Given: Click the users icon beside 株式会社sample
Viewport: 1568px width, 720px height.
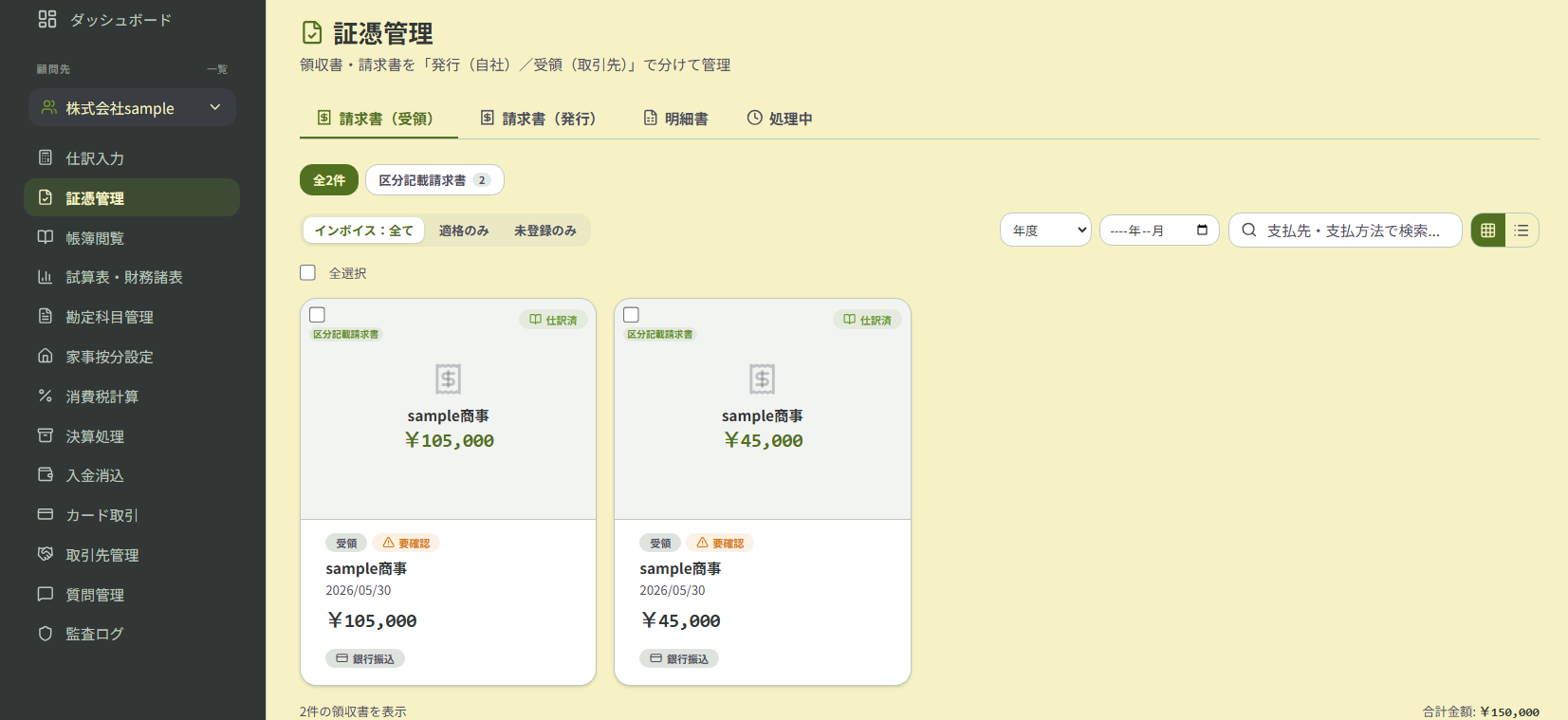Looking at the screenshot, I should pos(49,107).
